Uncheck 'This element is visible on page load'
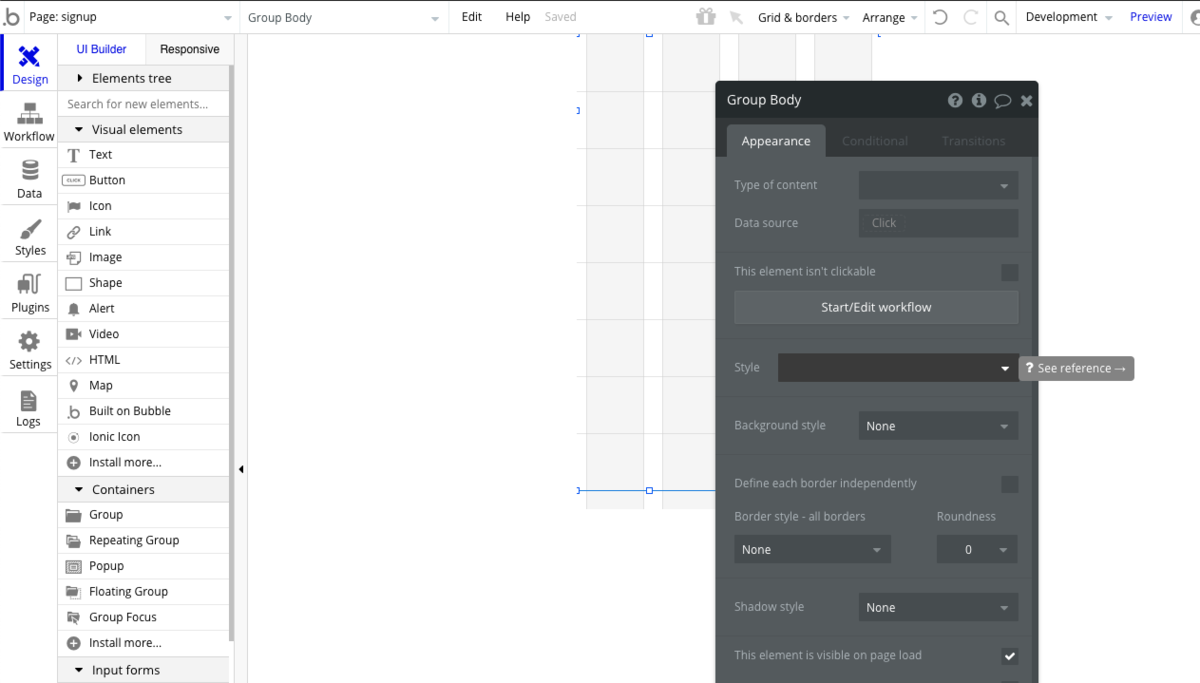The height and width of the screenshot is (683, 1200). pos(1010,656)
